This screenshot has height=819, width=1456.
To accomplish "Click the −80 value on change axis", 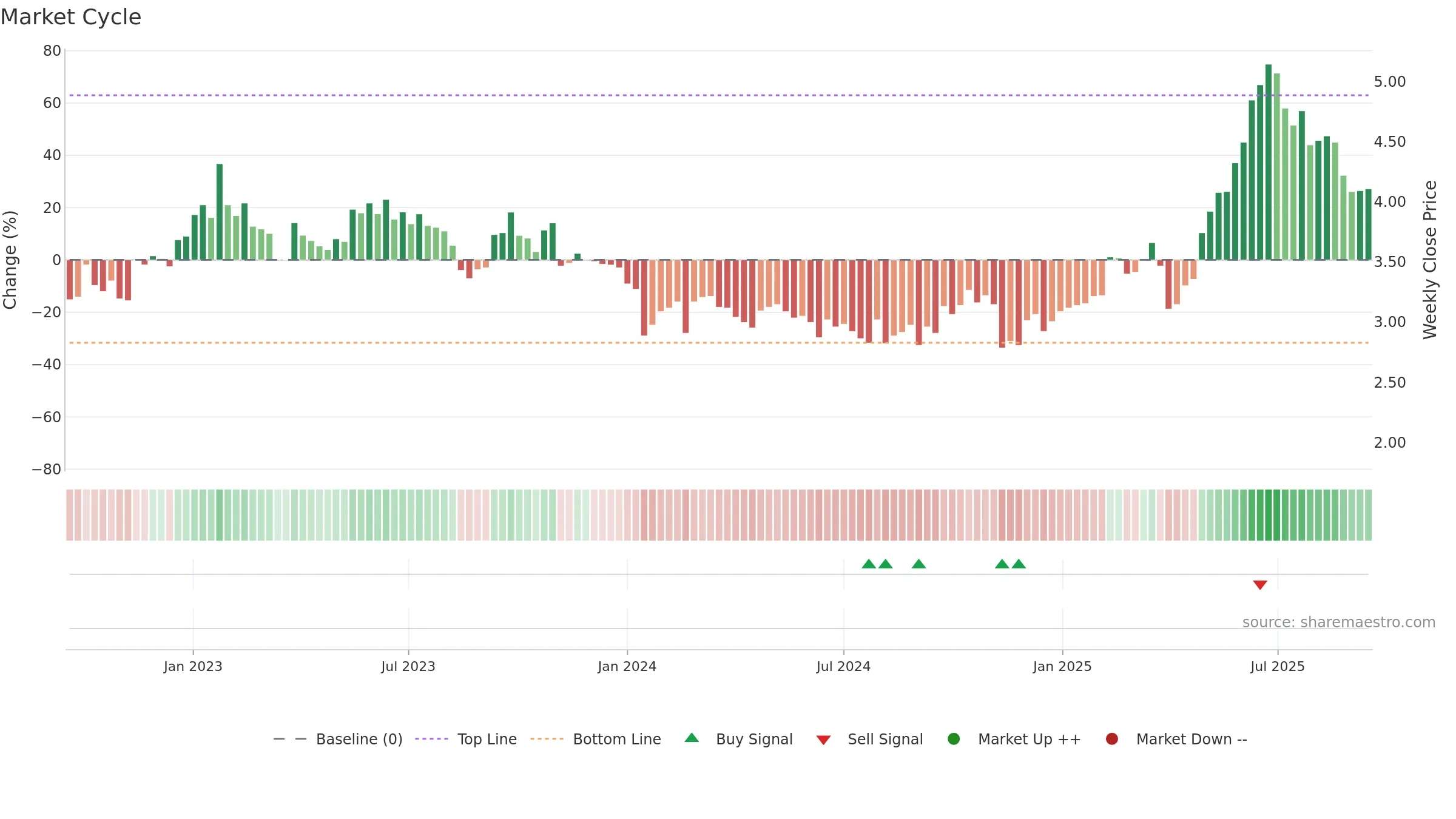I will 47,469.
